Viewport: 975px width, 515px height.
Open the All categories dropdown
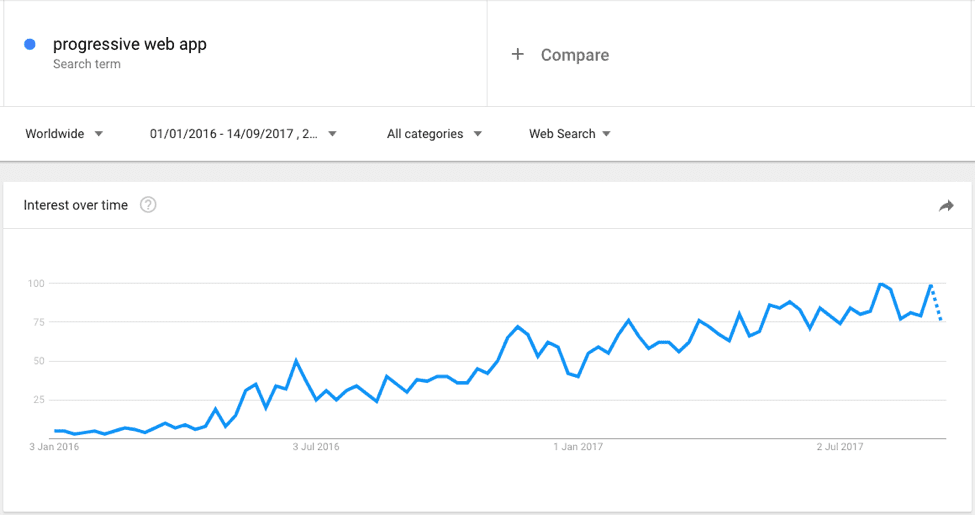[434, 134]
